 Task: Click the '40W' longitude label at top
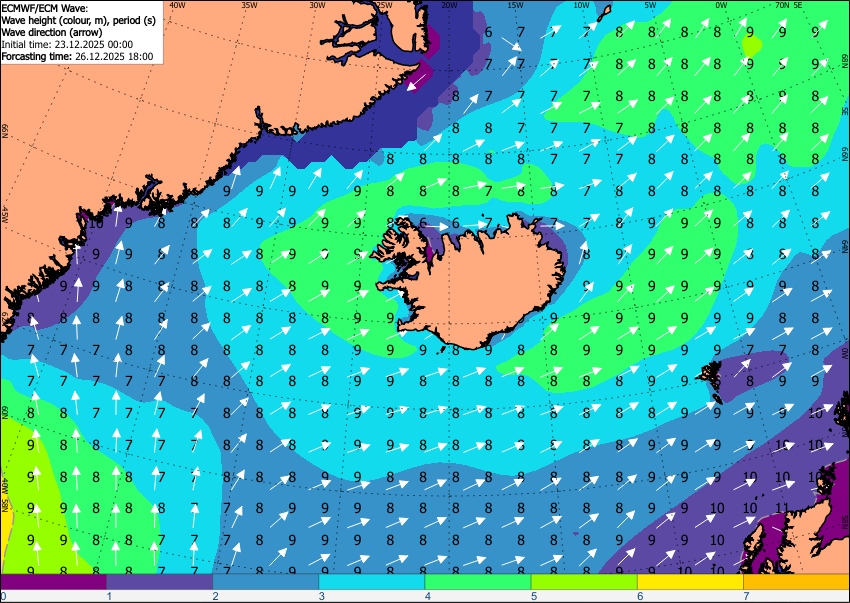point(177,5)
